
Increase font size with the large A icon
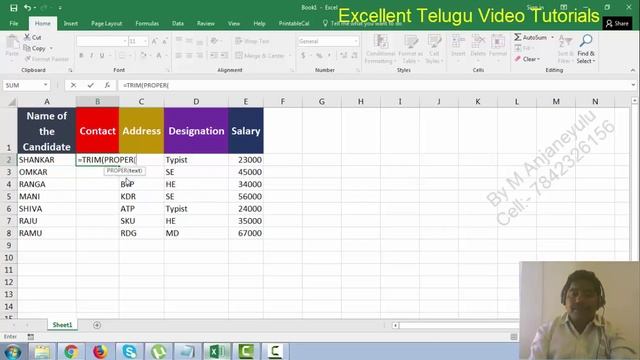click(x=154, y=41)
